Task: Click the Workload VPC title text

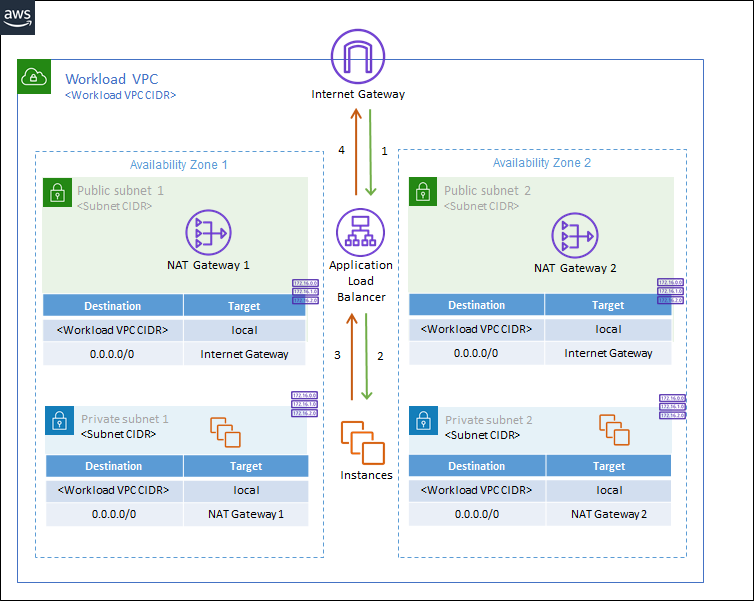Action: click(111, 79)
